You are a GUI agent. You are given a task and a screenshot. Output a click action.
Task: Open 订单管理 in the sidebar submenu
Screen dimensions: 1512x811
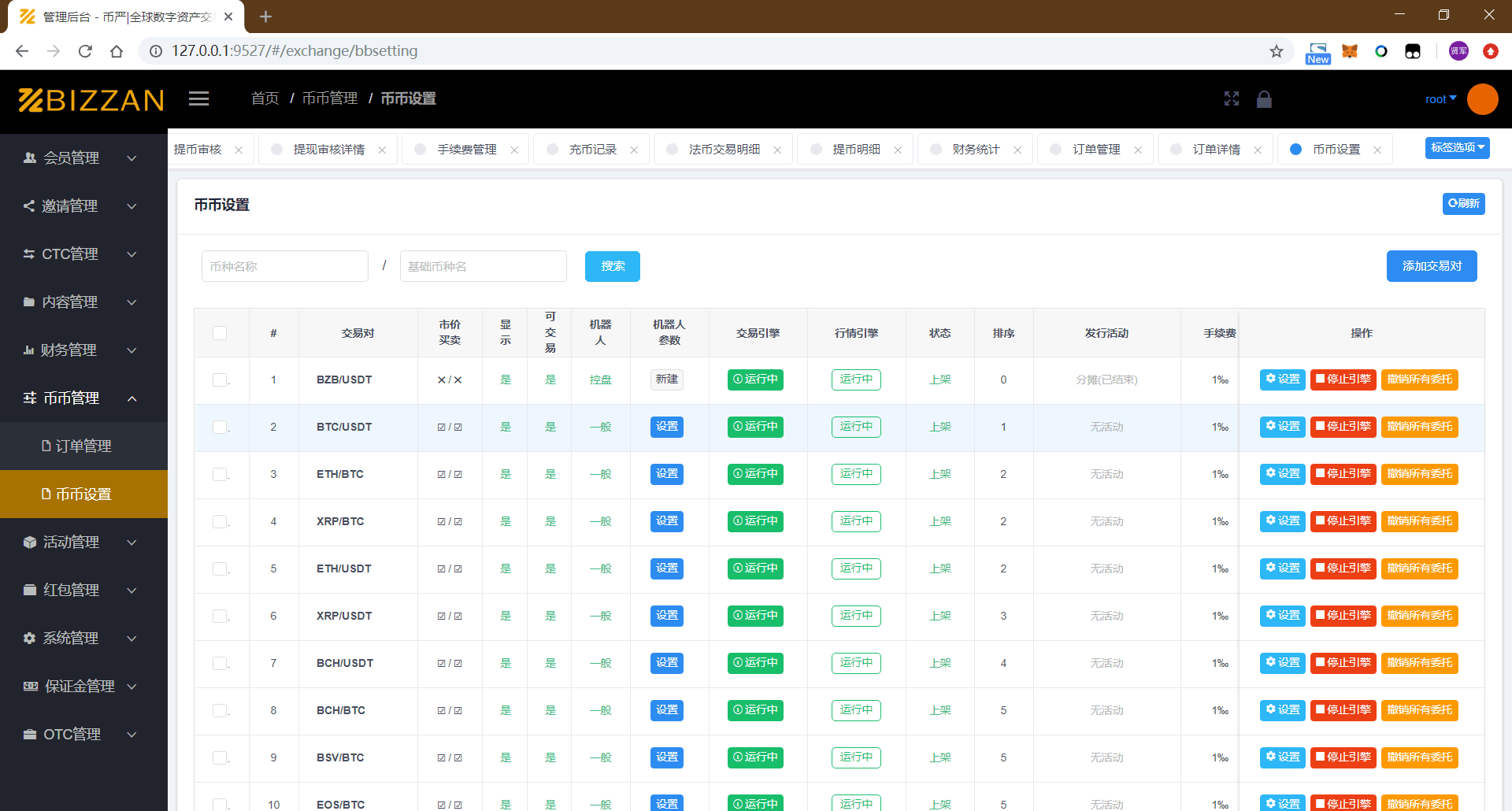tap(83, 446)
